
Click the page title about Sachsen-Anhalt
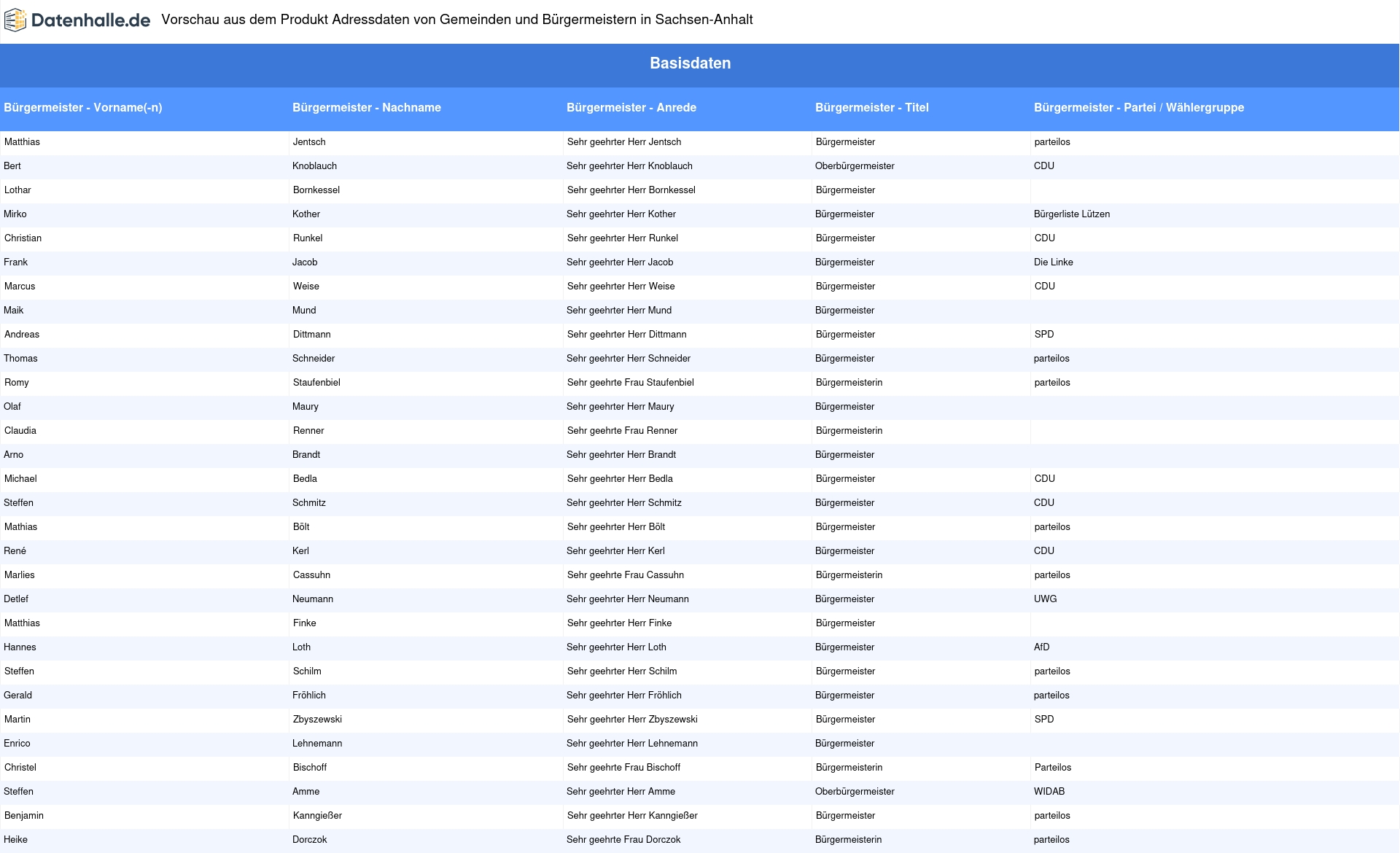coord(457,20)
